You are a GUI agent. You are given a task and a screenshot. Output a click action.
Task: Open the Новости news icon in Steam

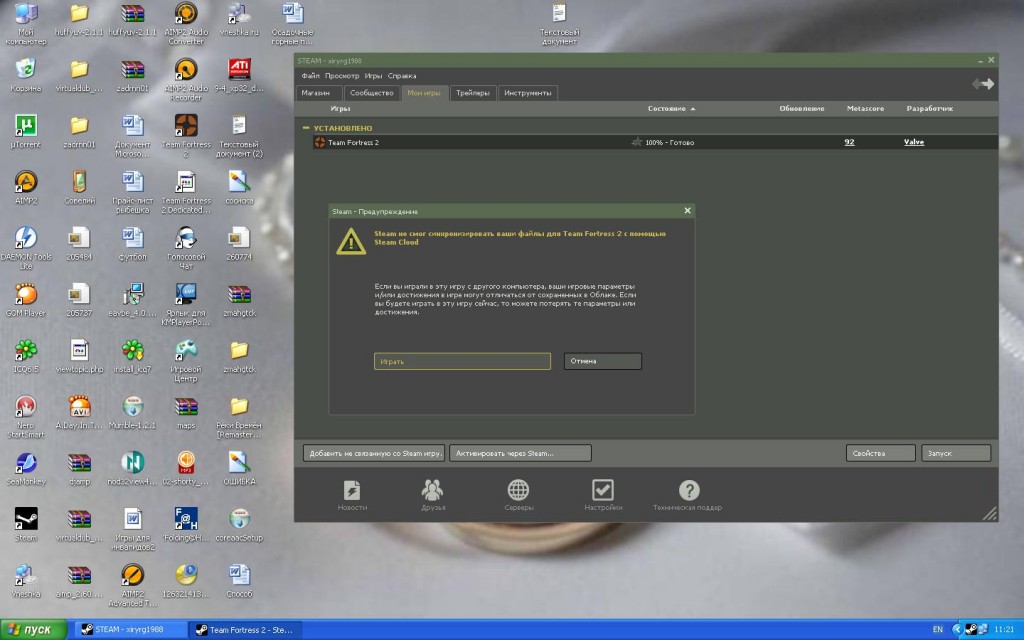(x=351, y=494)
